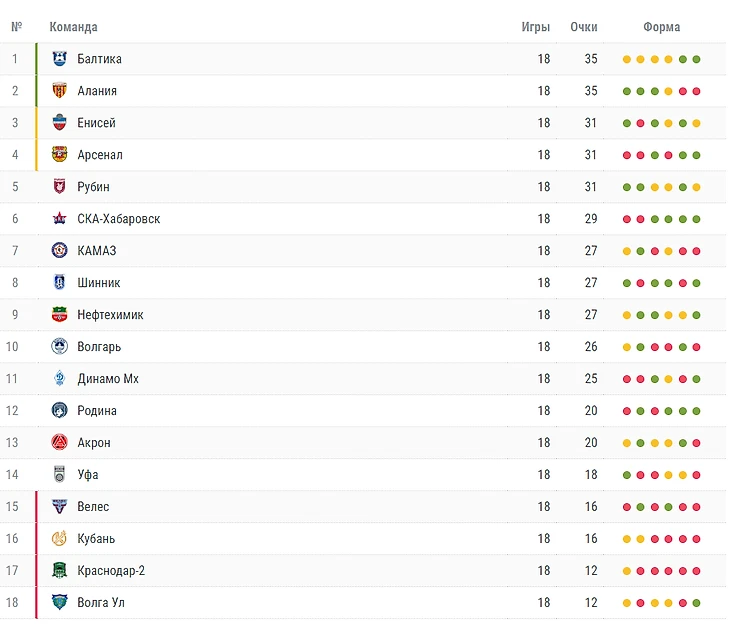Image resolution: width=730 pixels, height=624 pixels.
Task: Open the Волгарь team link
Action: pyautogui.click(x=99, y=347)
